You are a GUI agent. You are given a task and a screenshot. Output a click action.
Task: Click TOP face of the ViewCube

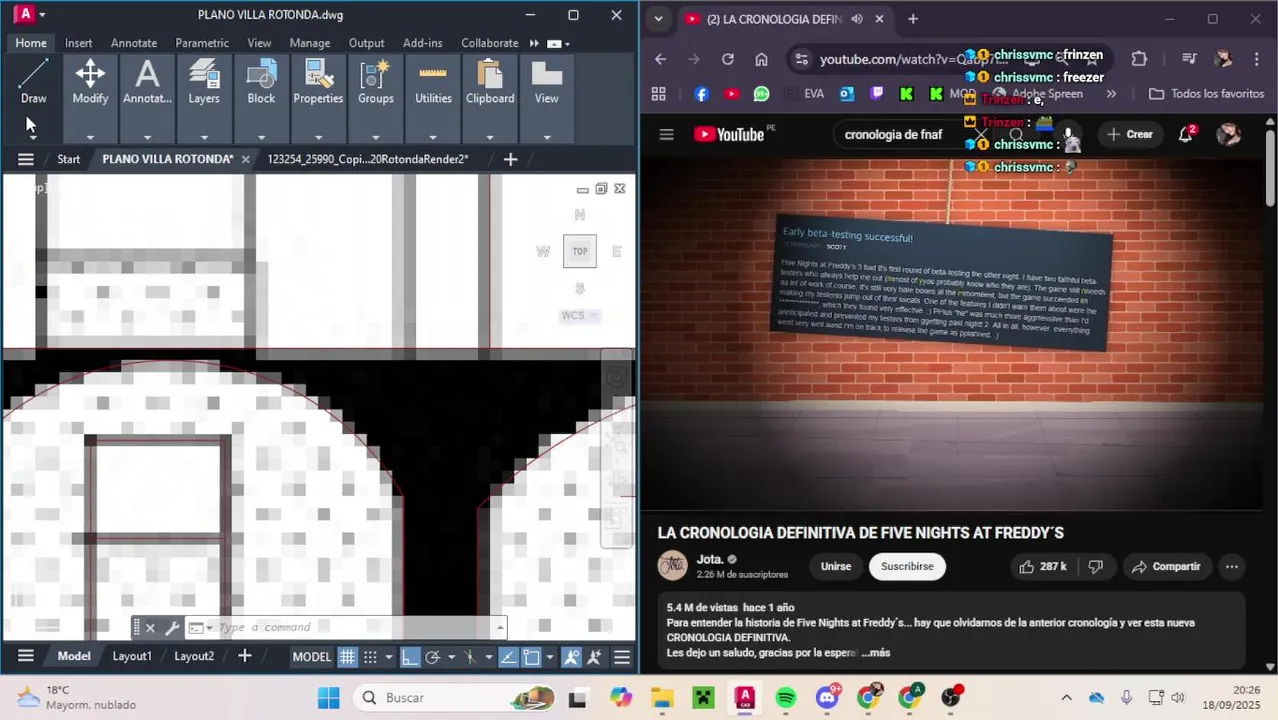580,251
